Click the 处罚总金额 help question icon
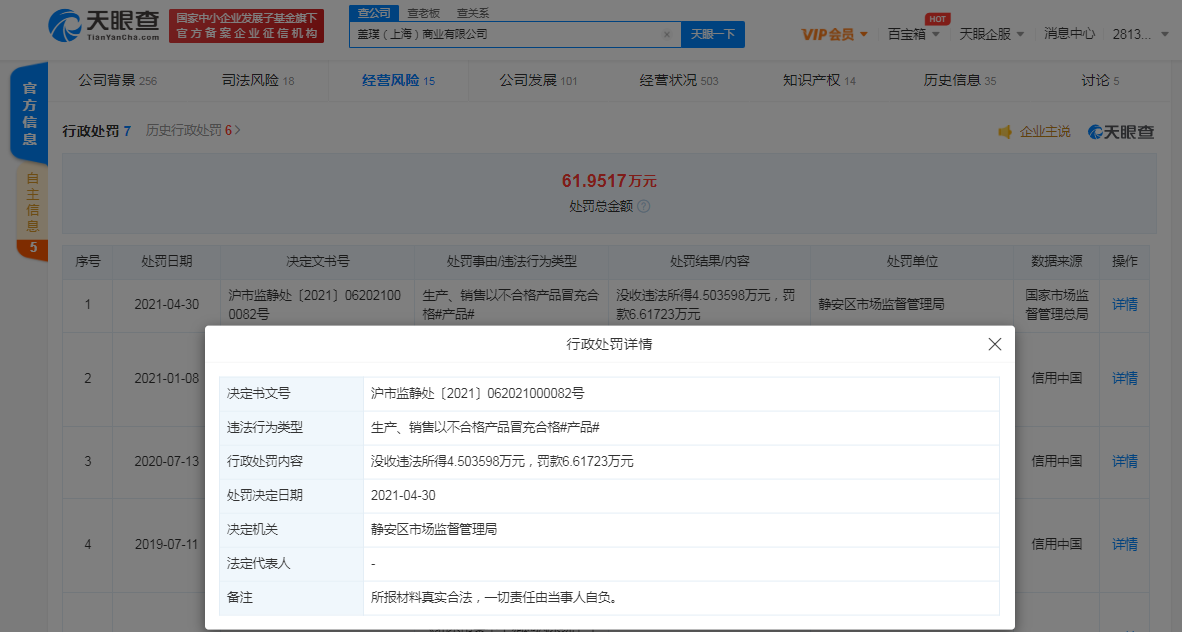1182x632 pixels. click(644, 206)
